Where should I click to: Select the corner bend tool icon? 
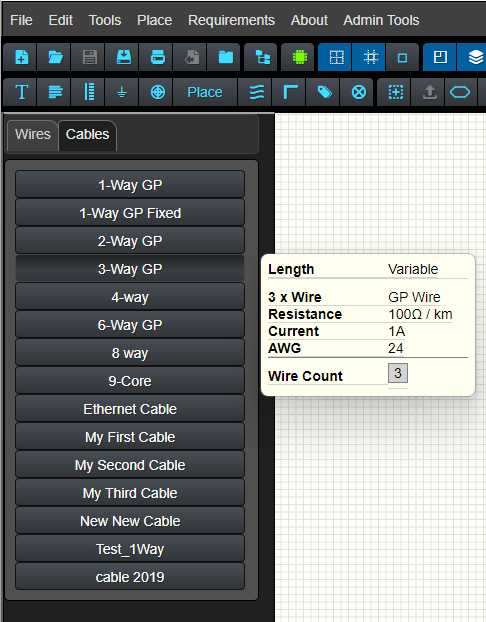pos(290,92)
